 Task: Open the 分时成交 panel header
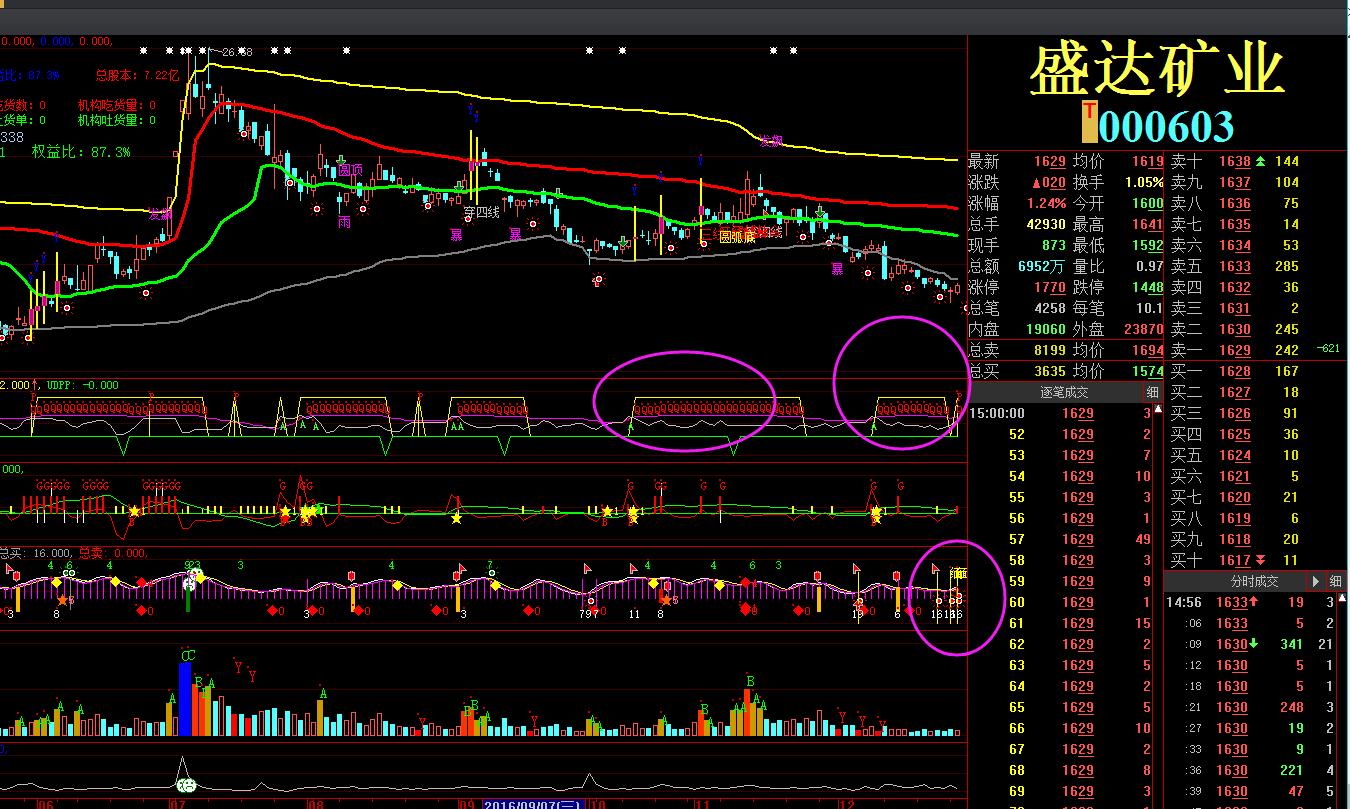1254,581
